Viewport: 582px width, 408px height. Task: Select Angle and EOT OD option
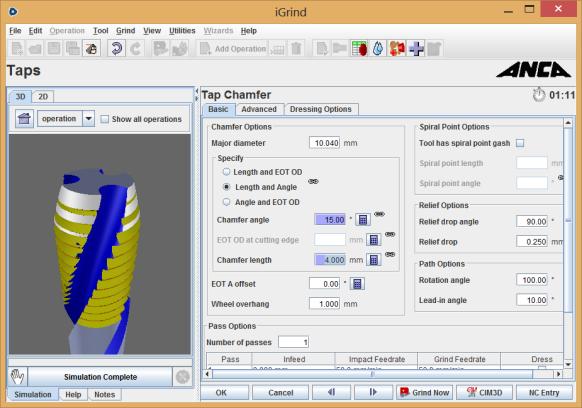click(x=226, y=202)
